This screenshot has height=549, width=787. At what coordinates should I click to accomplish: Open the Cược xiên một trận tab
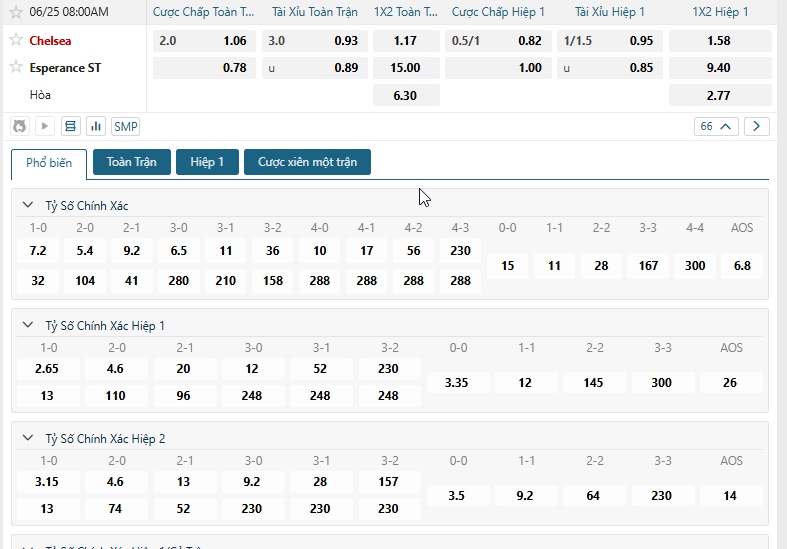[307, 162]
